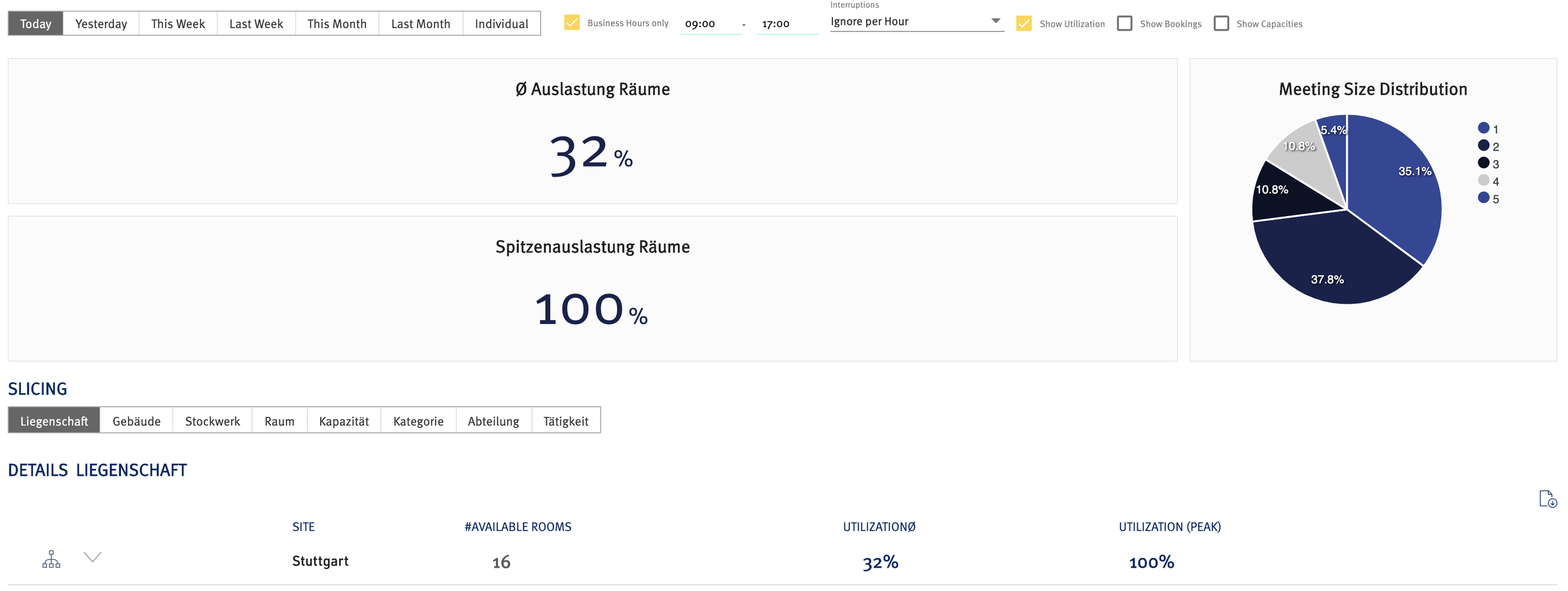Edit the 17:00 end time field
This screenshot has height=591, width=1568.
[787, 24]
